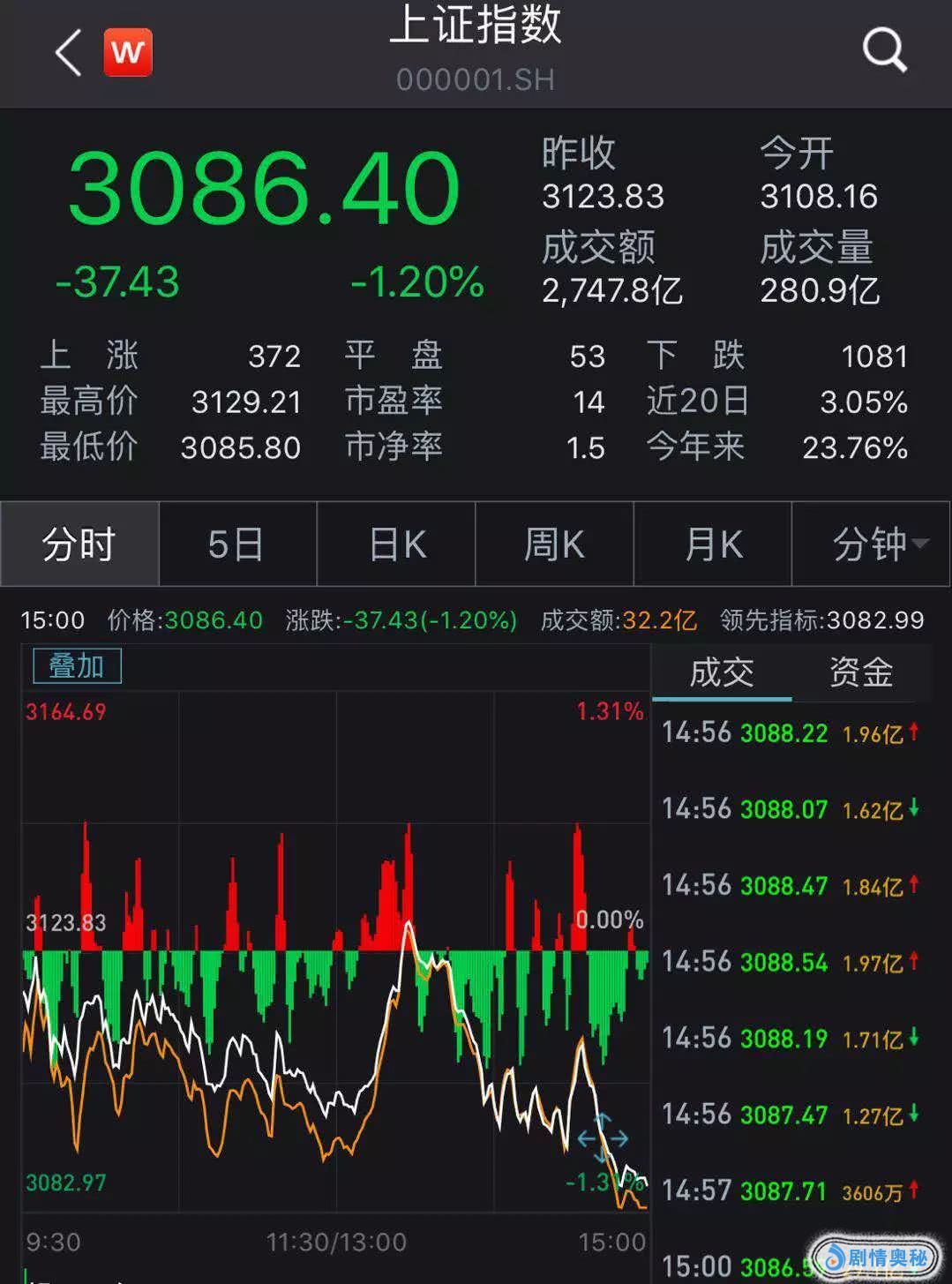Tap green down arrow on 3088.07 trade
This screenshot has width=952, height=1284.
(914, 808)
